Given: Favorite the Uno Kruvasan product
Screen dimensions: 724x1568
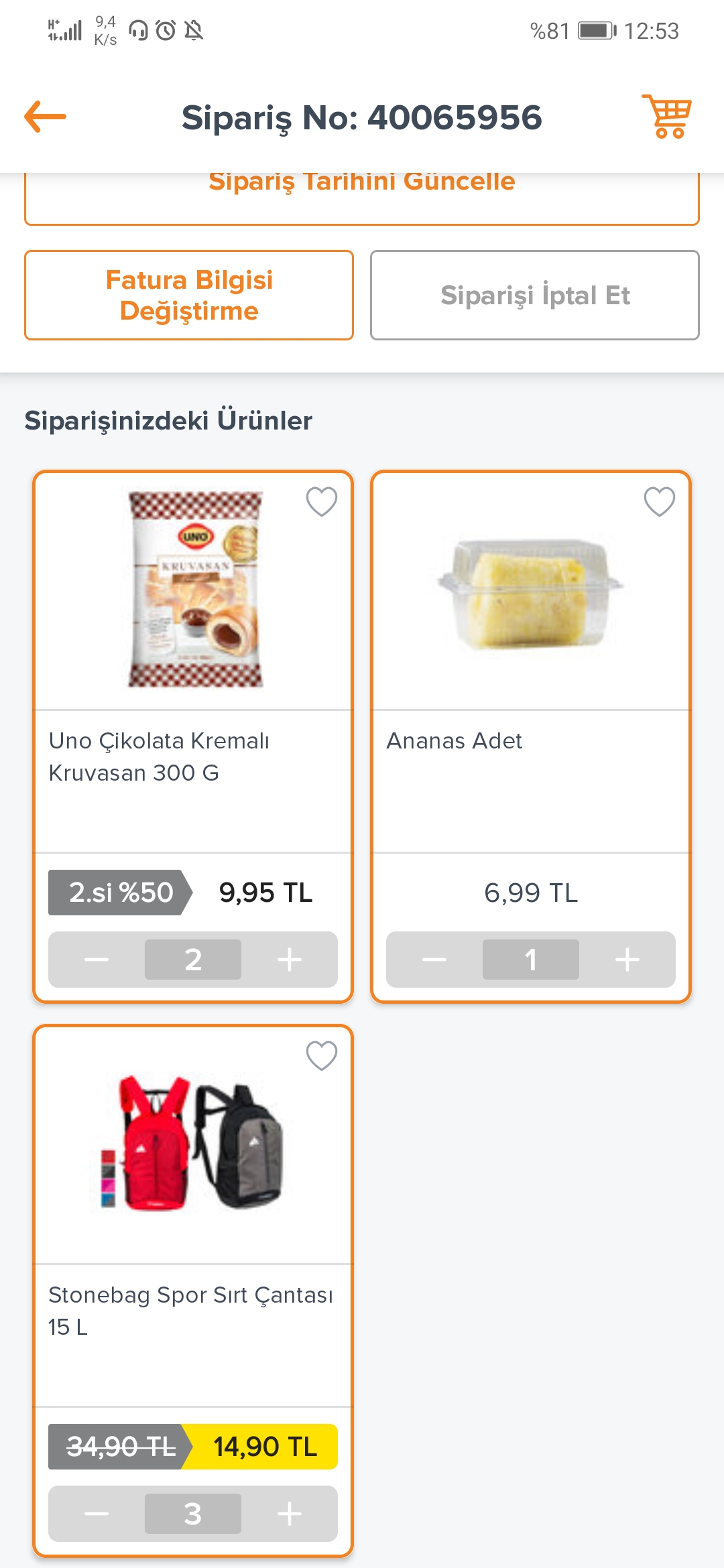Looking at the screenshot, I should [x=322, y=501].
